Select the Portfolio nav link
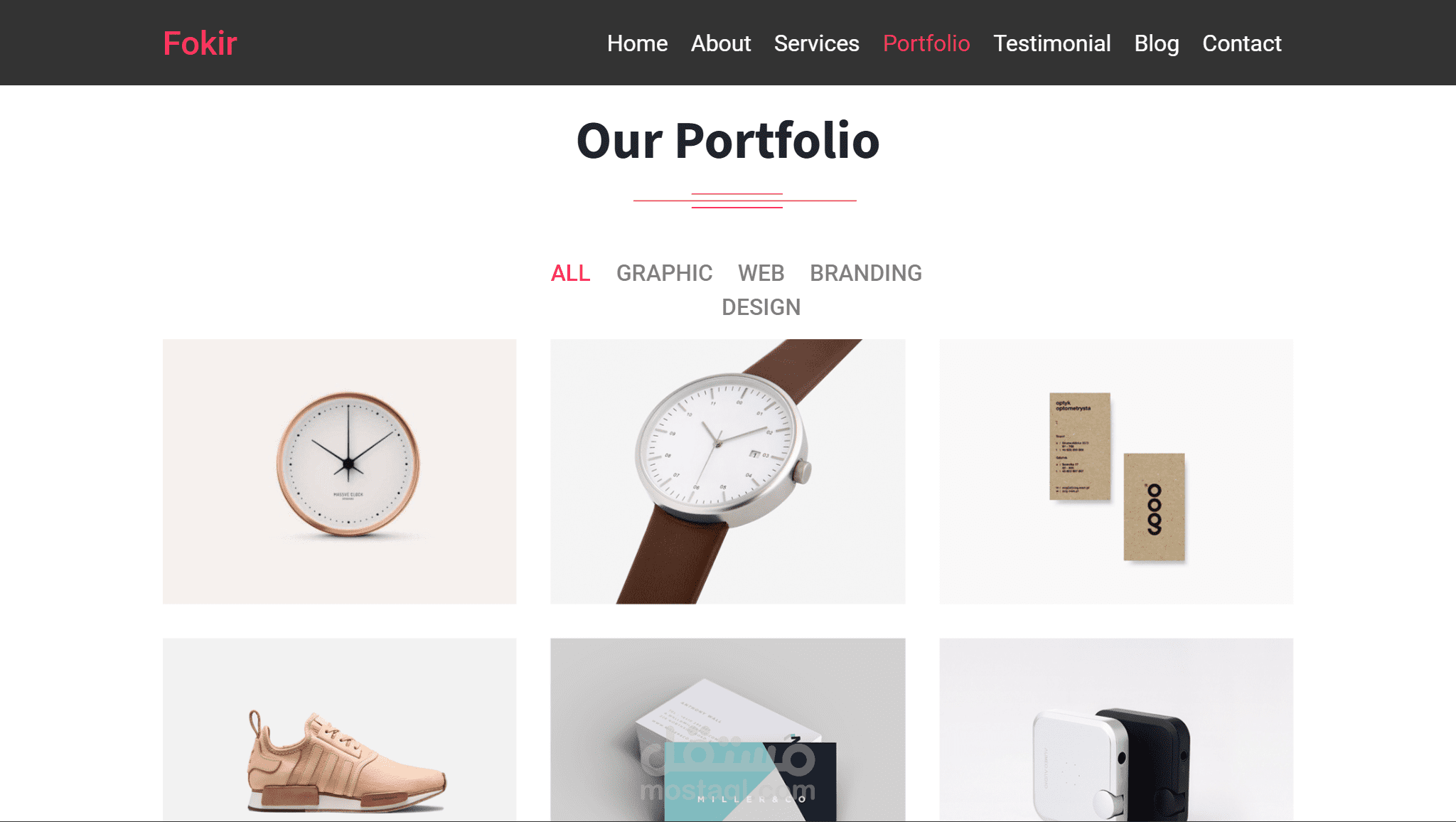Viewport: 1456px width, 822px height. pos(926,43)
